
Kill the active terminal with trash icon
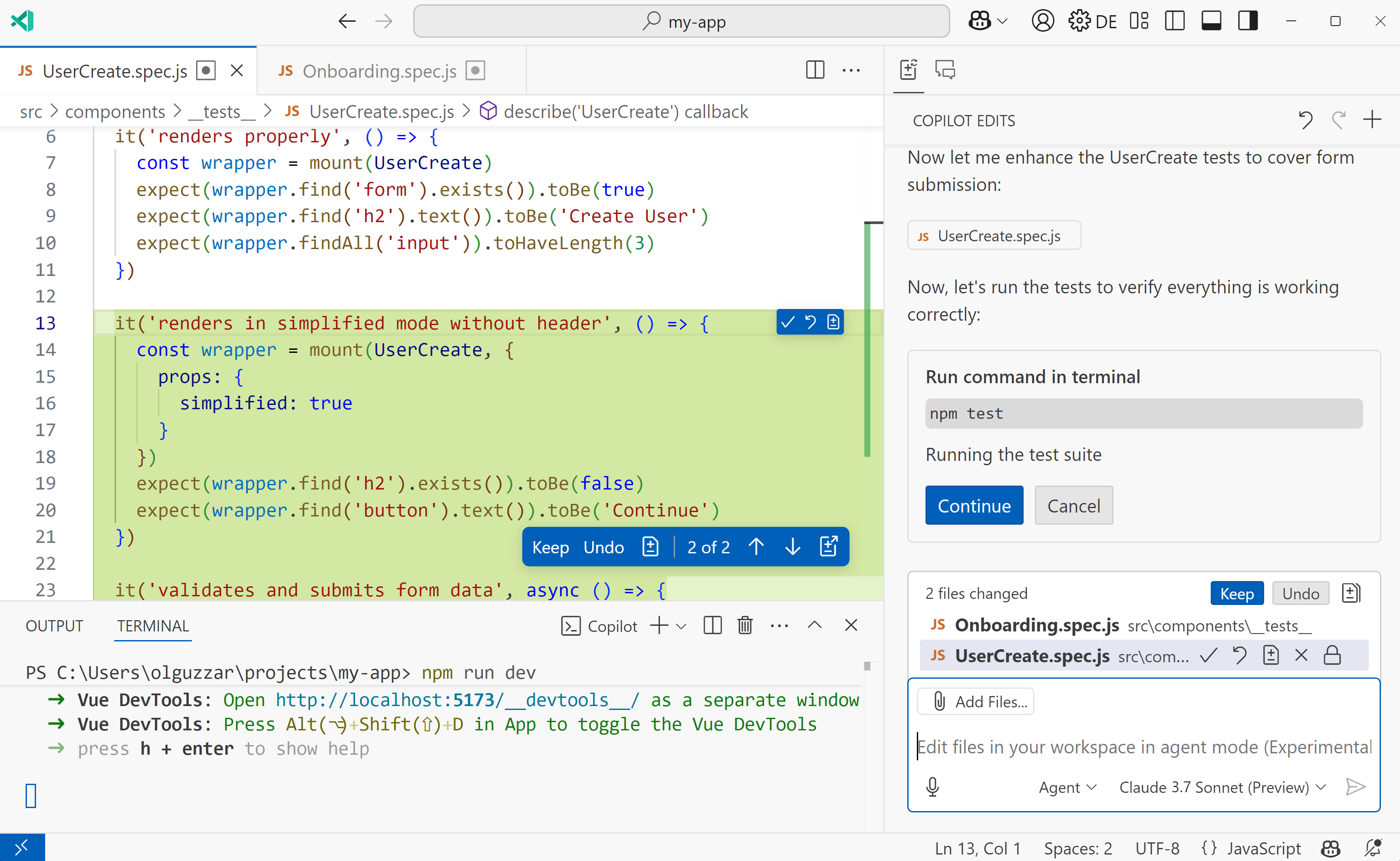(745, 624)
